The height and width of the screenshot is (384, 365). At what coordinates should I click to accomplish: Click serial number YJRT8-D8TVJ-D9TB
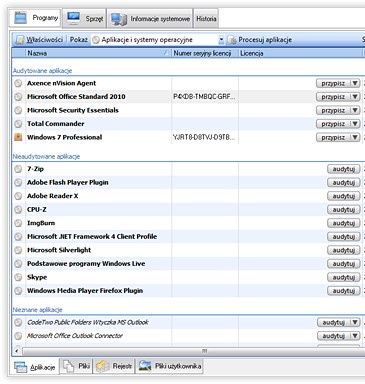pos(204,137)
